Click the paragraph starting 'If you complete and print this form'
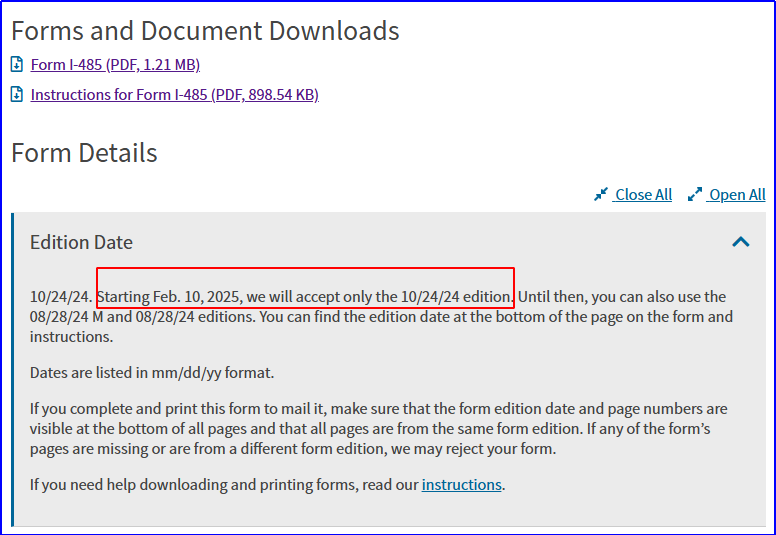This screenshot has width=776, height=535. [x=379, y=429]
